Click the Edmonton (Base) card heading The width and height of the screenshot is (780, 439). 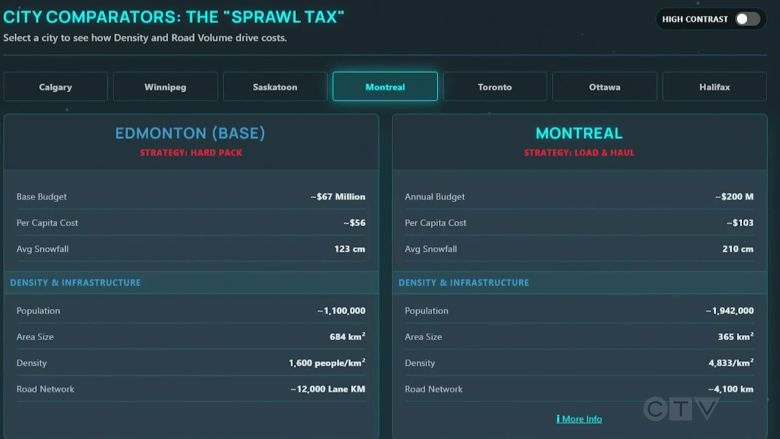point(190,133)
